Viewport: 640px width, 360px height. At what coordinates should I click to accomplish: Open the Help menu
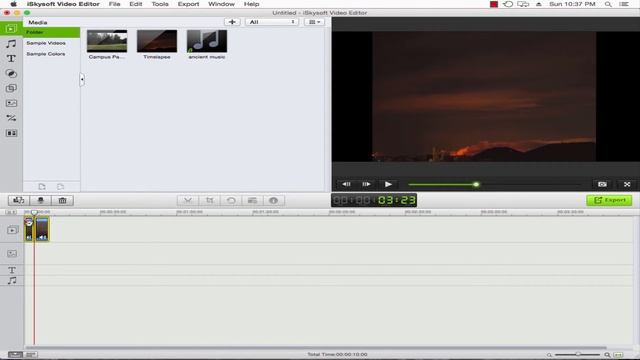[251, 4]
